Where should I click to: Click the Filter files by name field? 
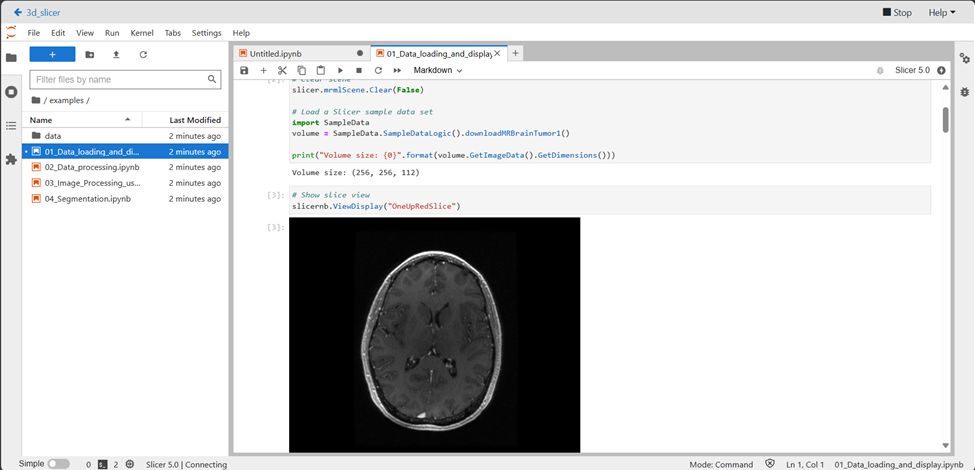coord(118,79)
